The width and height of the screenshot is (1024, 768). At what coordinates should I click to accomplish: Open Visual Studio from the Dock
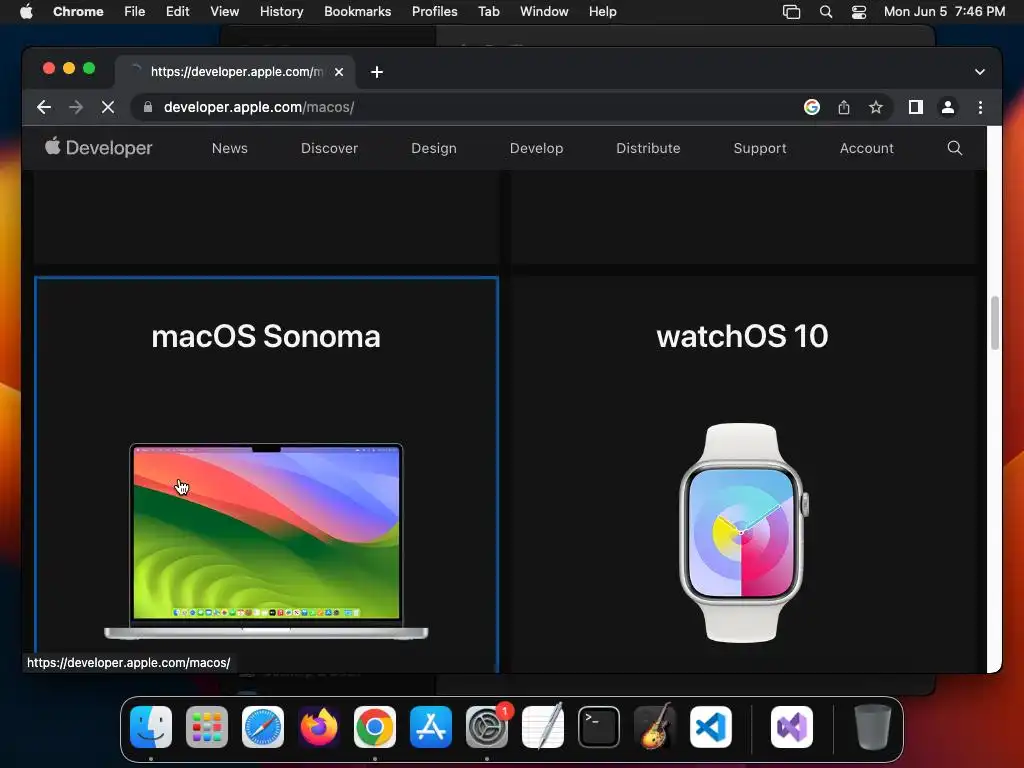pos(792,727)
